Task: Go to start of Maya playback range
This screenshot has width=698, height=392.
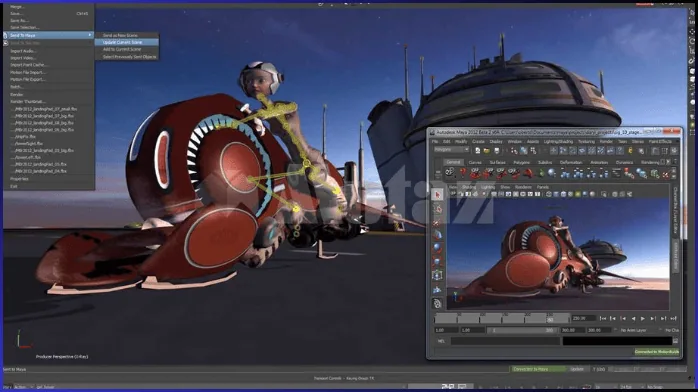Action: (603, 319)
